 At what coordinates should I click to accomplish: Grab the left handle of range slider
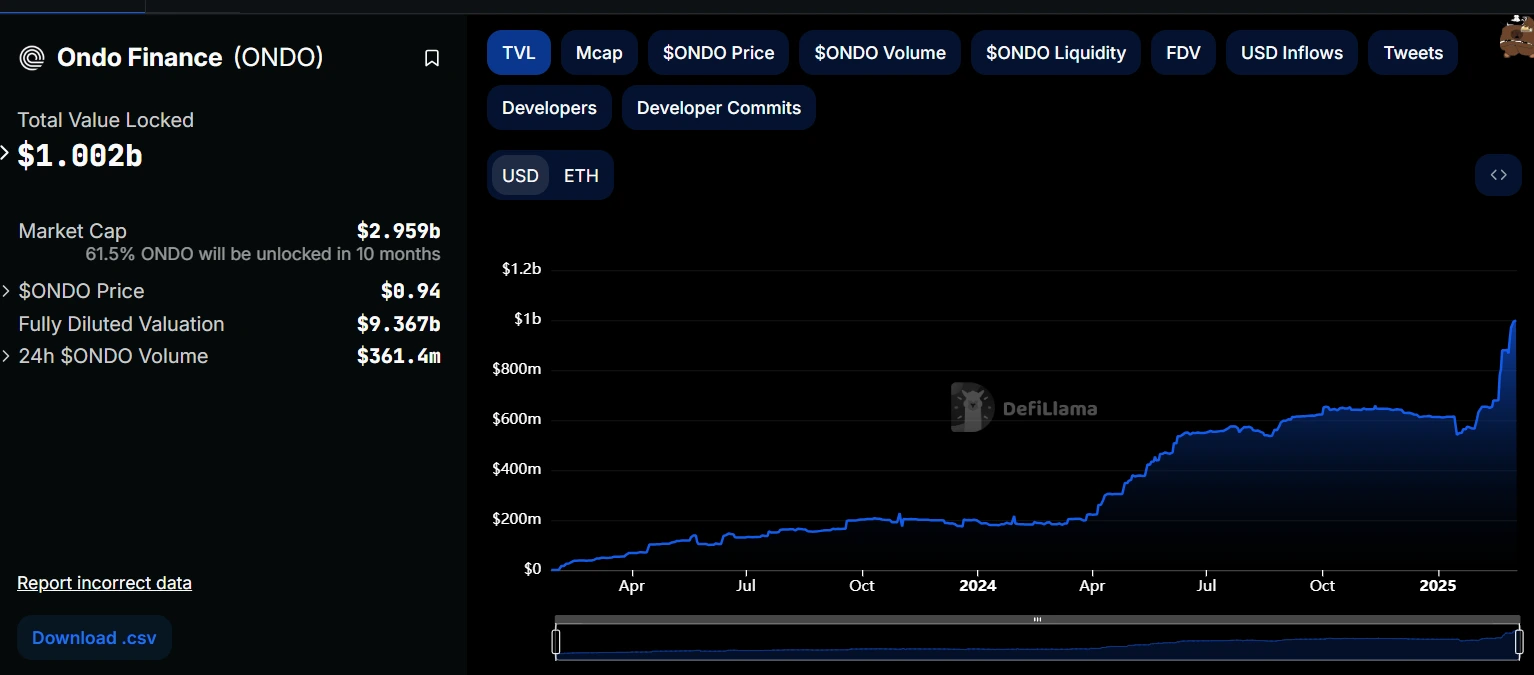pyautogui.click(x=556, y=642)
